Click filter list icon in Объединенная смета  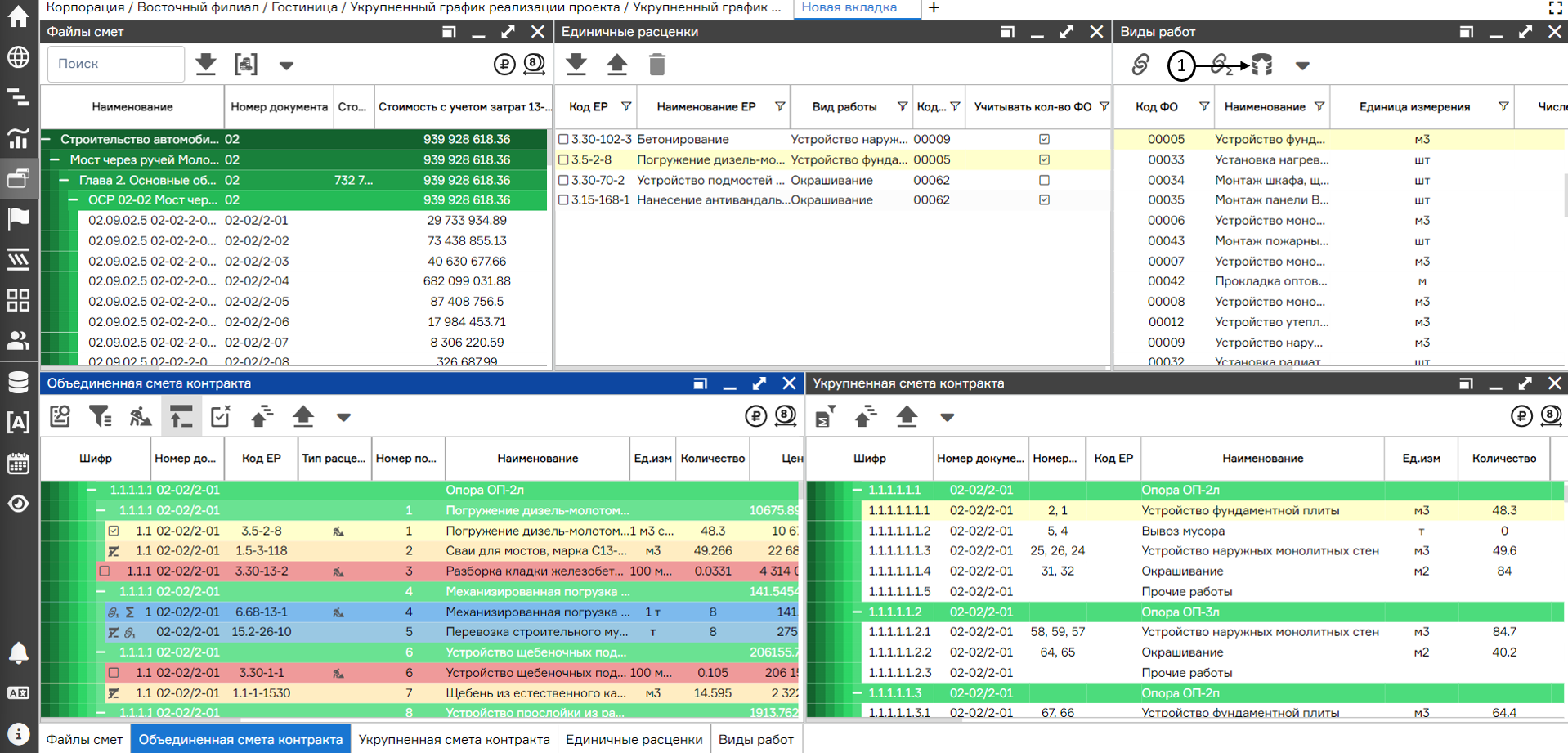click(x=101, y=416)
